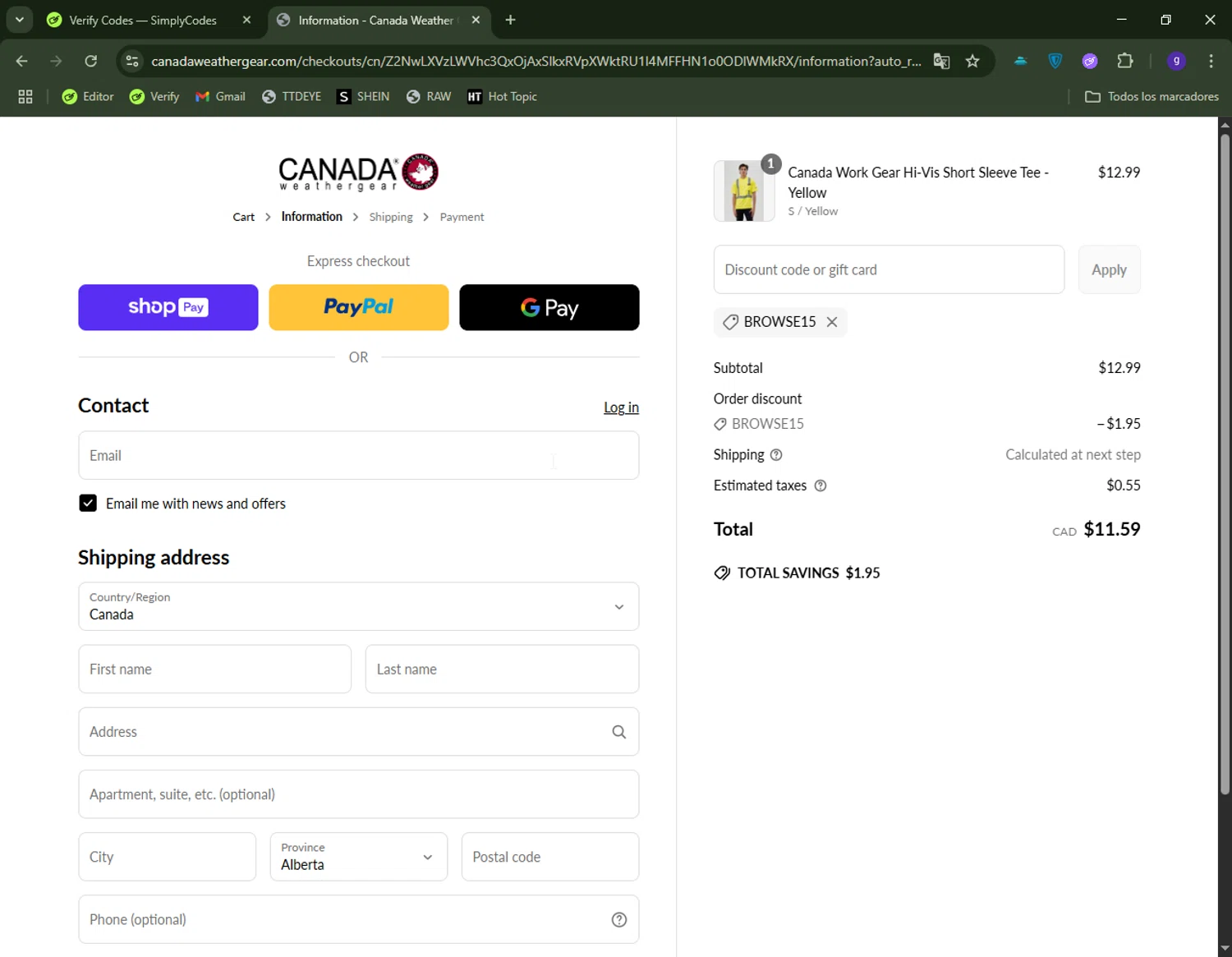Open the Chrome profile avatar

(1176, 61)
